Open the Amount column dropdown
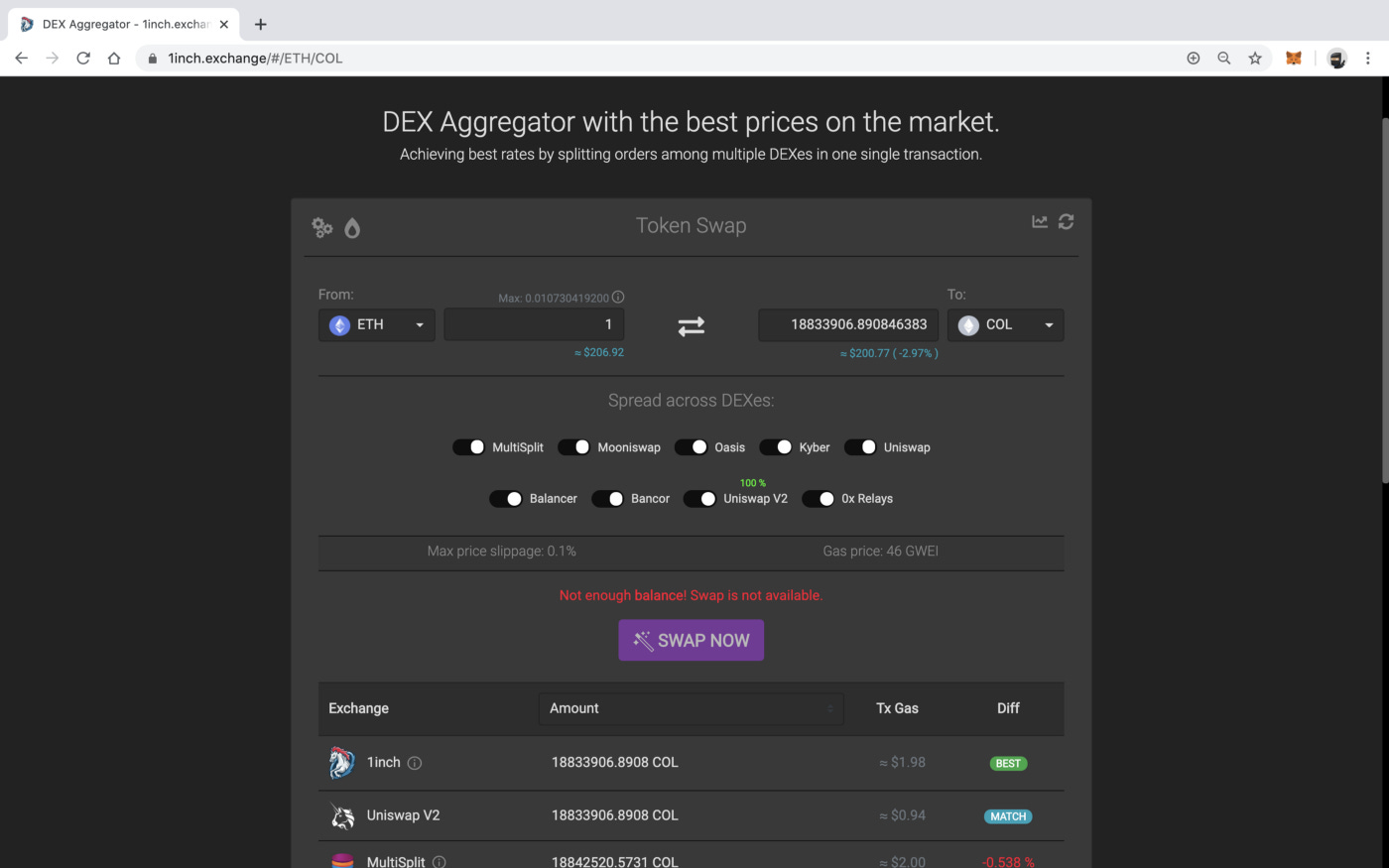Image resolution: width=1389 pixels, height=868 pixels. [x=692, y=708]
